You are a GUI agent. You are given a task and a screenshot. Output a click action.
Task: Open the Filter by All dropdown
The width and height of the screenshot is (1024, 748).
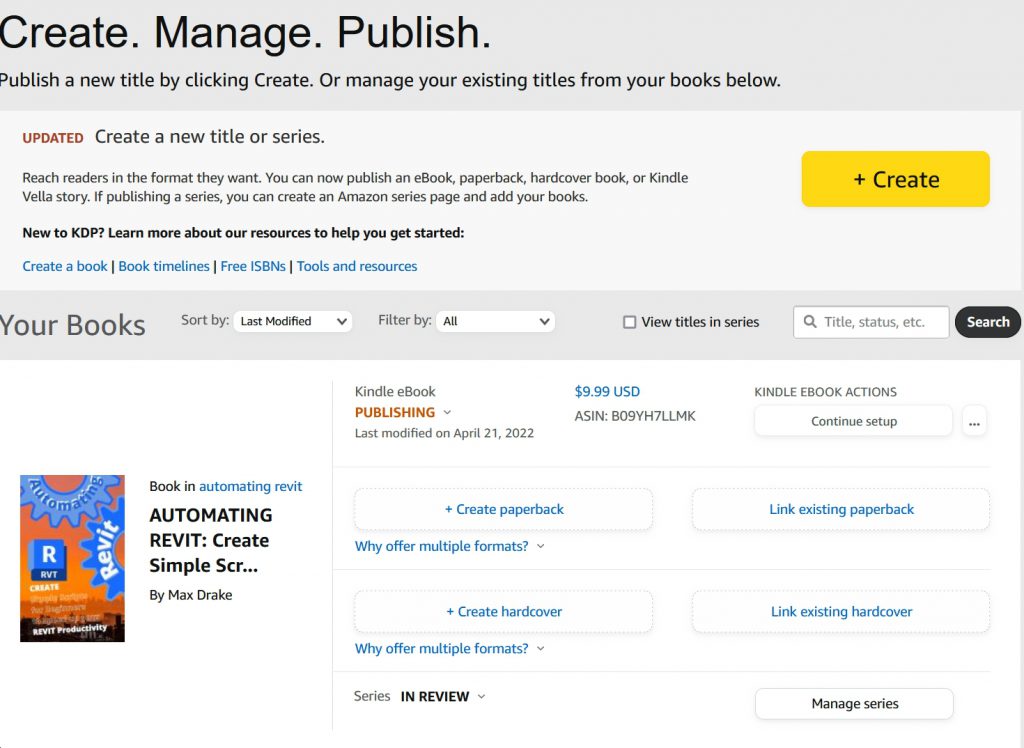tap(497, 321)
